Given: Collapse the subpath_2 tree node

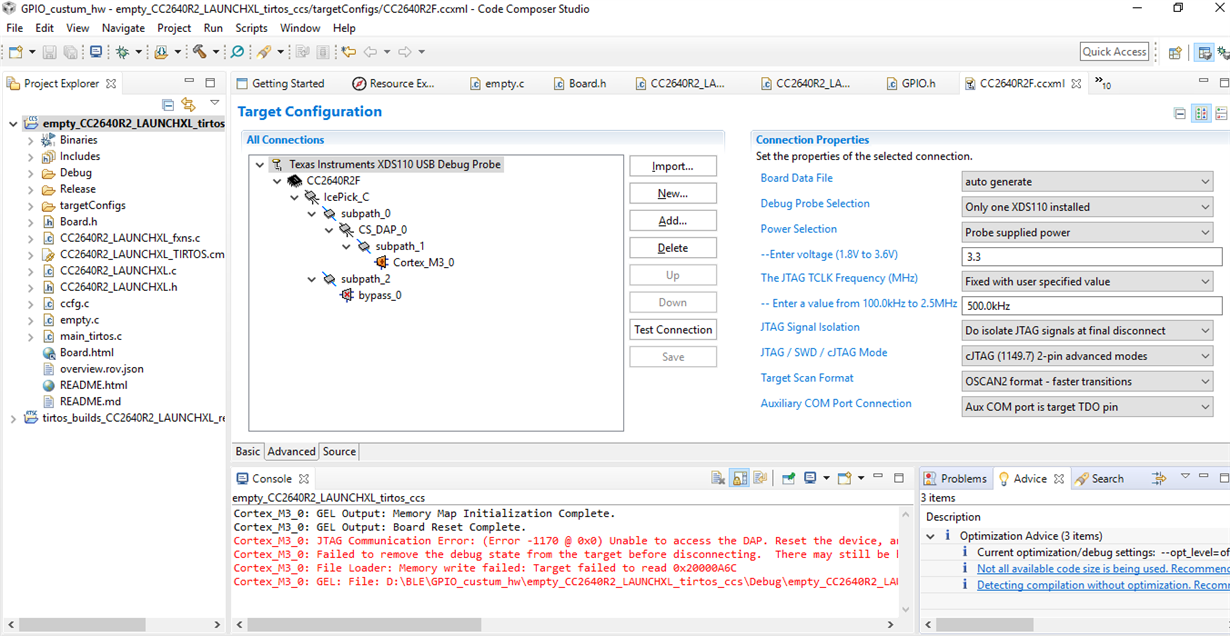Looking at the screenshot, I should (x=312, y=279).
